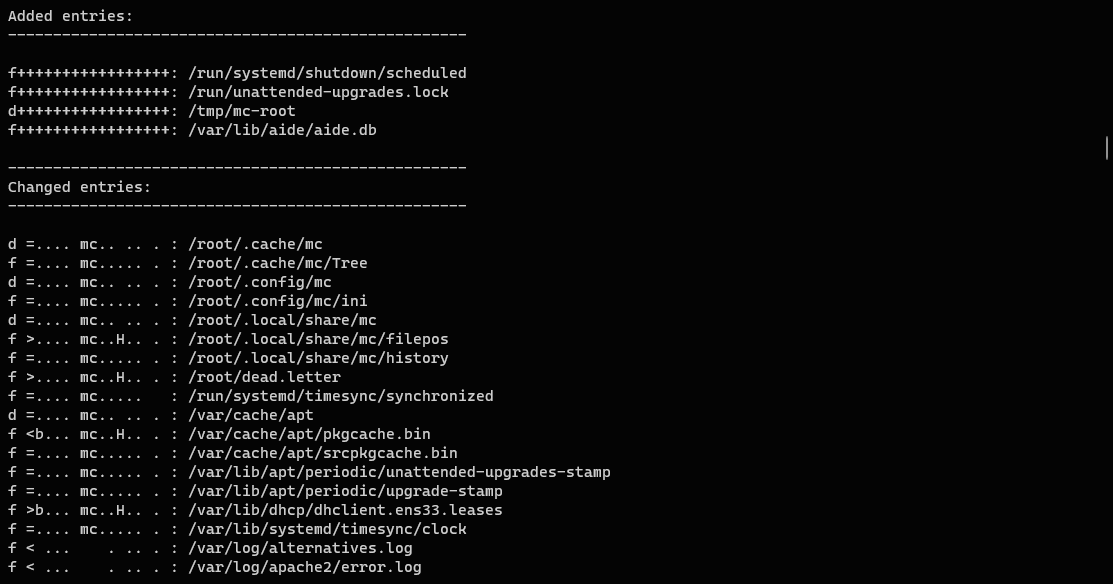Click the "Changed entries:" heading
The image size is (1113, 584).
79,187
